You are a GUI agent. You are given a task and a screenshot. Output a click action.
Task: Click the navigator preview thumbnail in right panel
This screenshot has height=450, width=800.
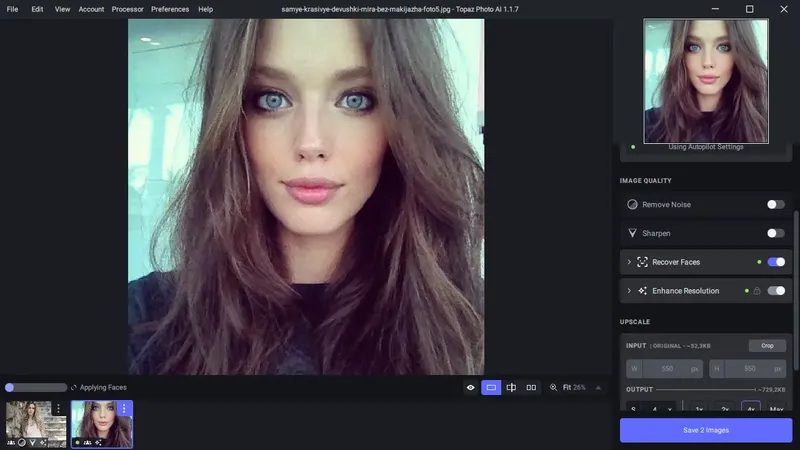click(x=706, y=81)
